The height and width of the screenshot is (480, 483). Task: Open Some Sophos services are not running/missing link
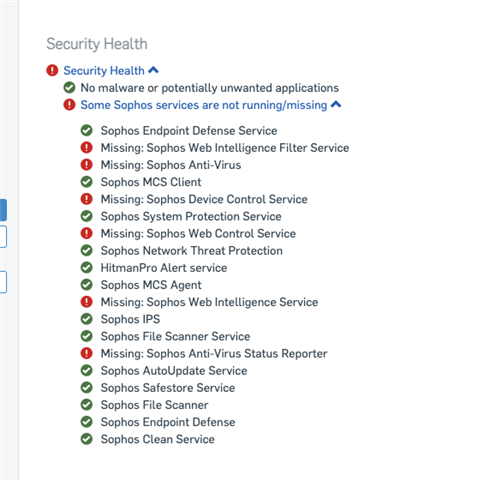[x=204, y=105]
